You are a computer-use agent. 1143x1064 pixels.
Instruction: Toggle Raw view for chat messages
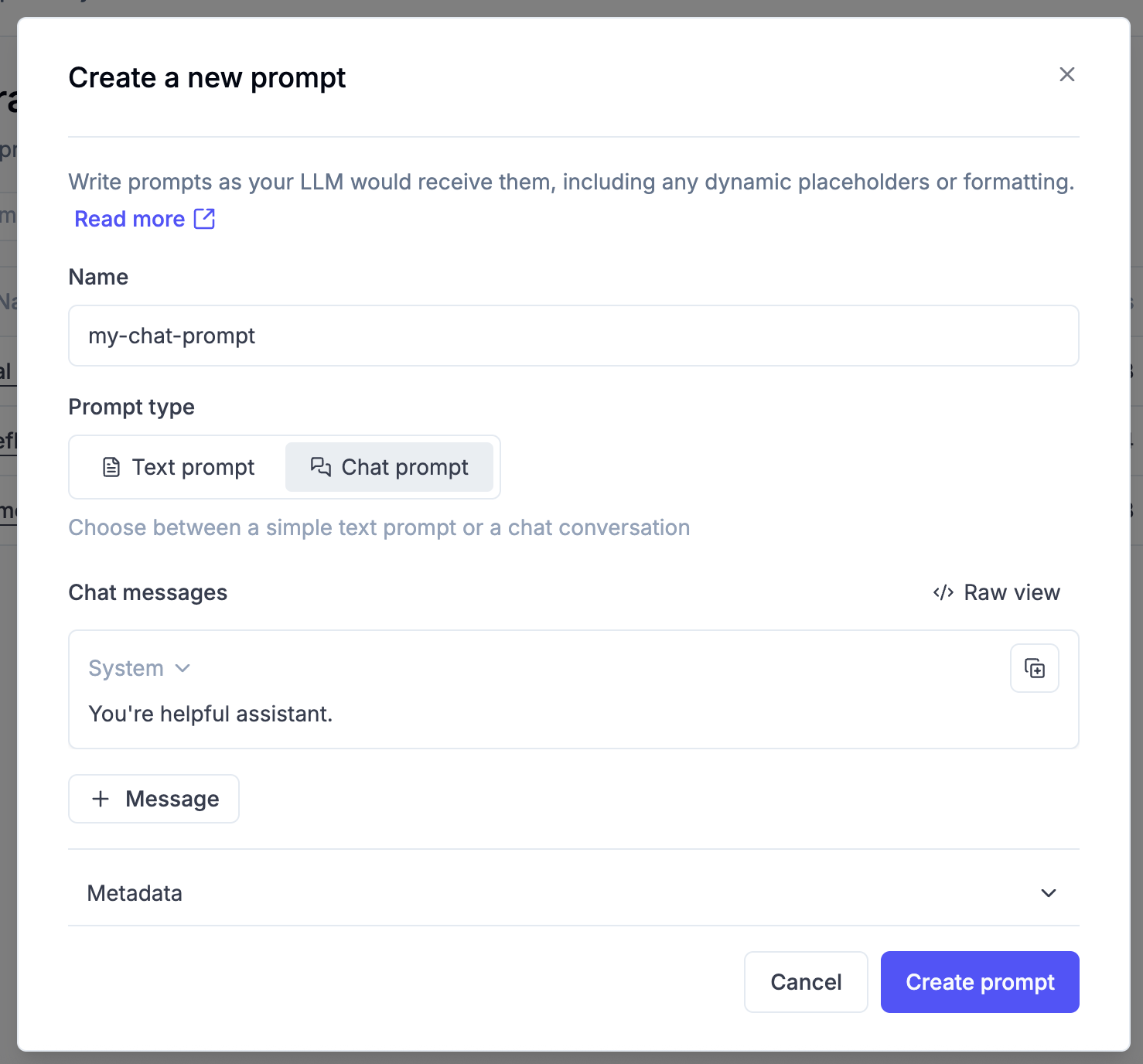tap(996, 592)
